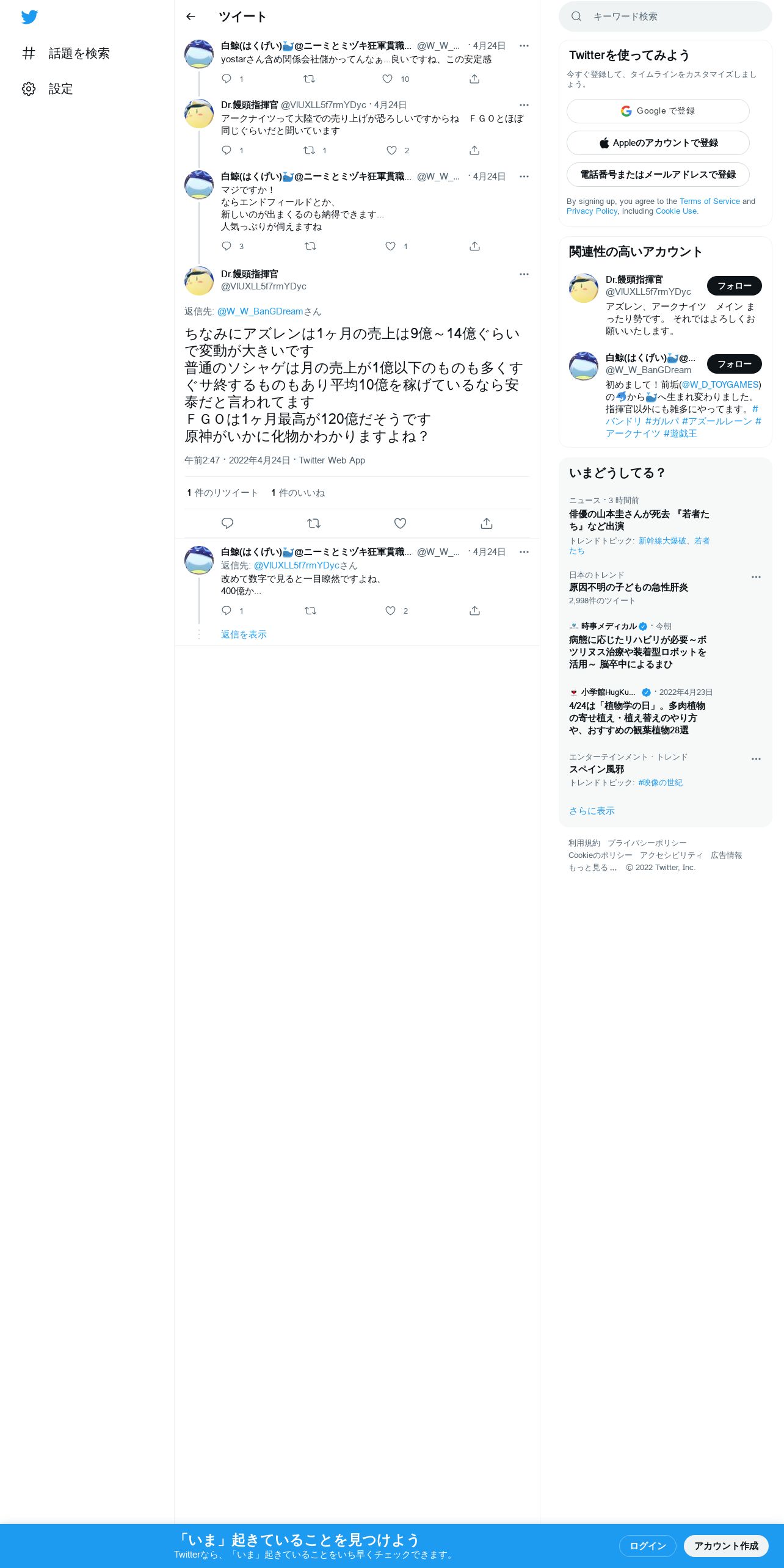Reply to the yostarさん含め関係会社 tweet

[x=227, y=79]
